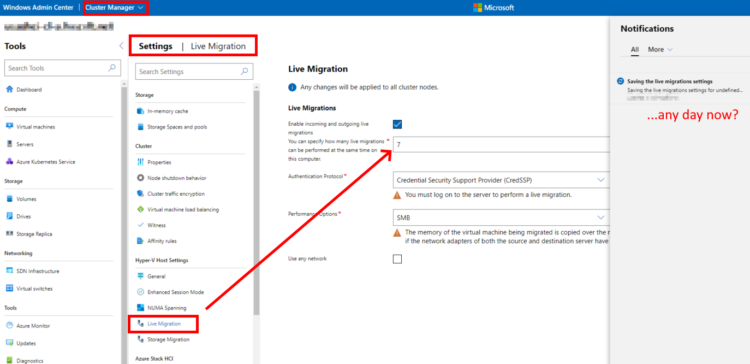Check the Use any network checkbox

point(397,259)
